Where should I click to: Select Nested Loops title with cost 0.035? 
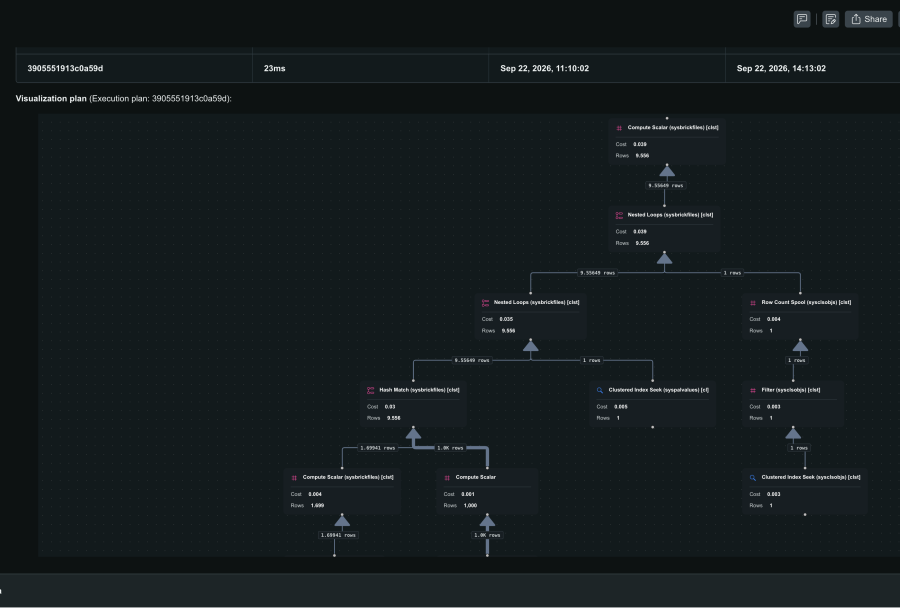537,302
